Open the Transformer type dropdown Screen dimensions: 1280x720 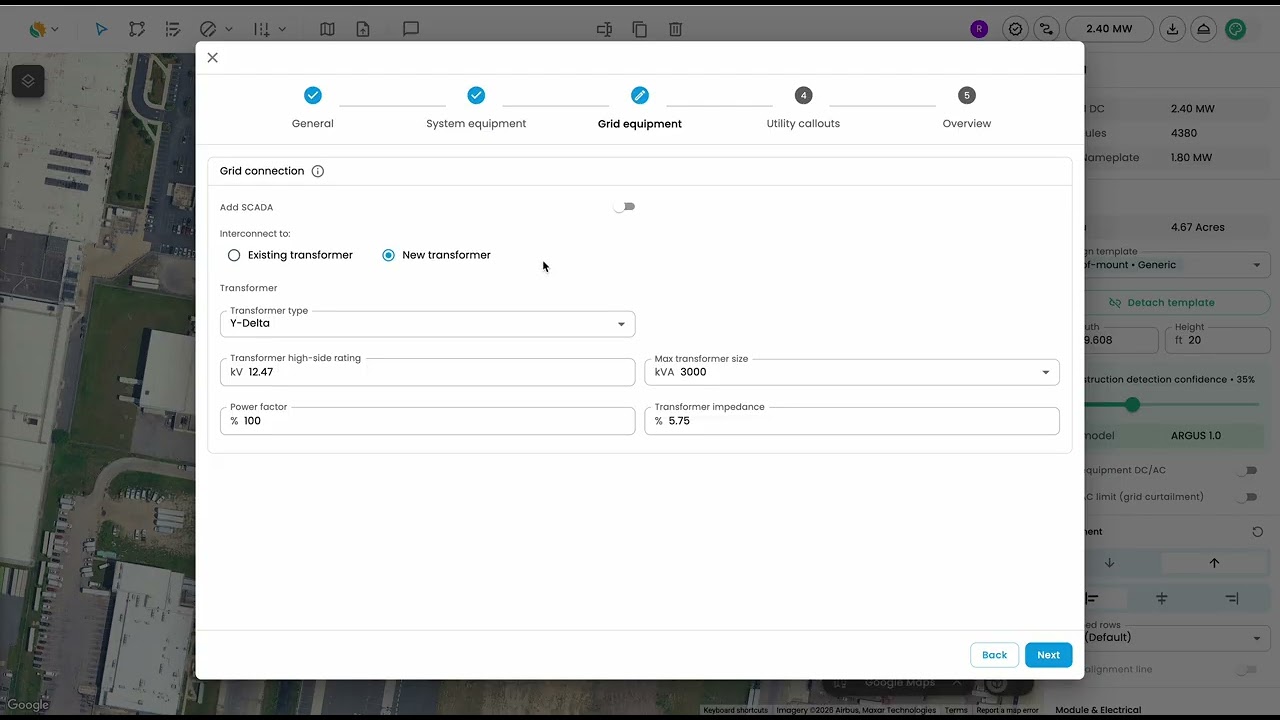[x=428, y=323]
